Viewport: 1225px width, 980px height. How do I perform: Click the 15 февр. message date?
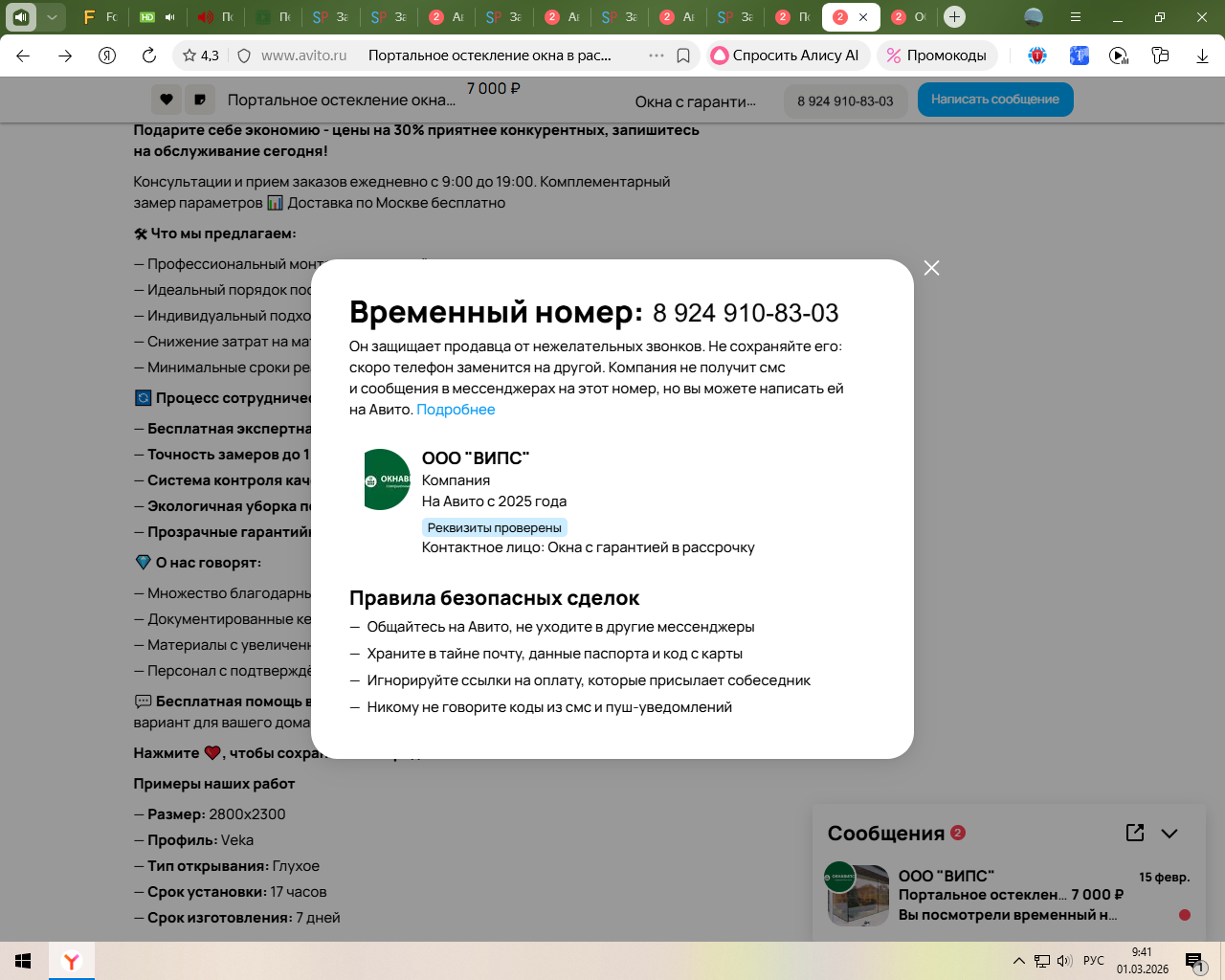[x=1165, y=877]
